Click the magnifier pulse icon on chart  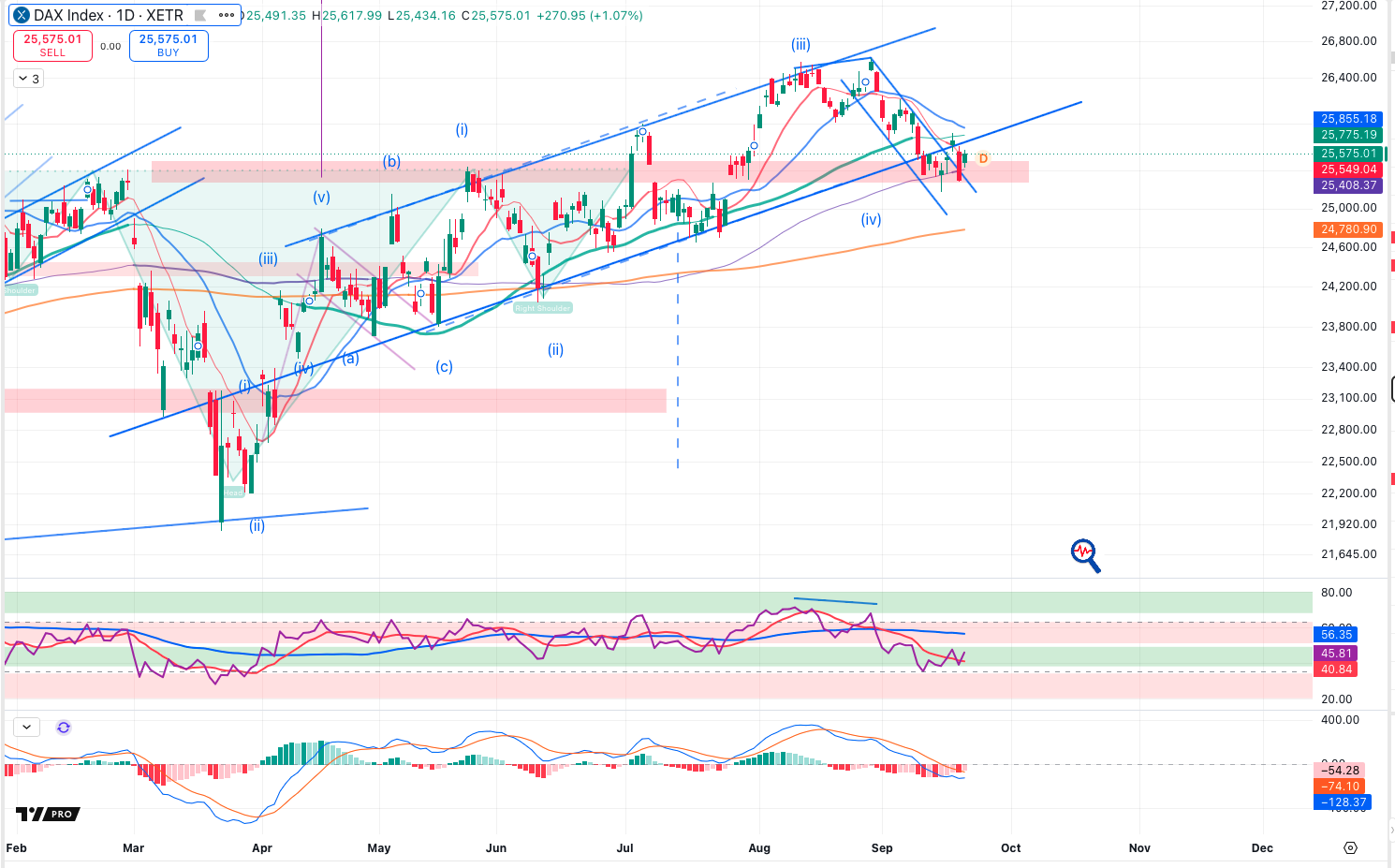point(1085,555)
